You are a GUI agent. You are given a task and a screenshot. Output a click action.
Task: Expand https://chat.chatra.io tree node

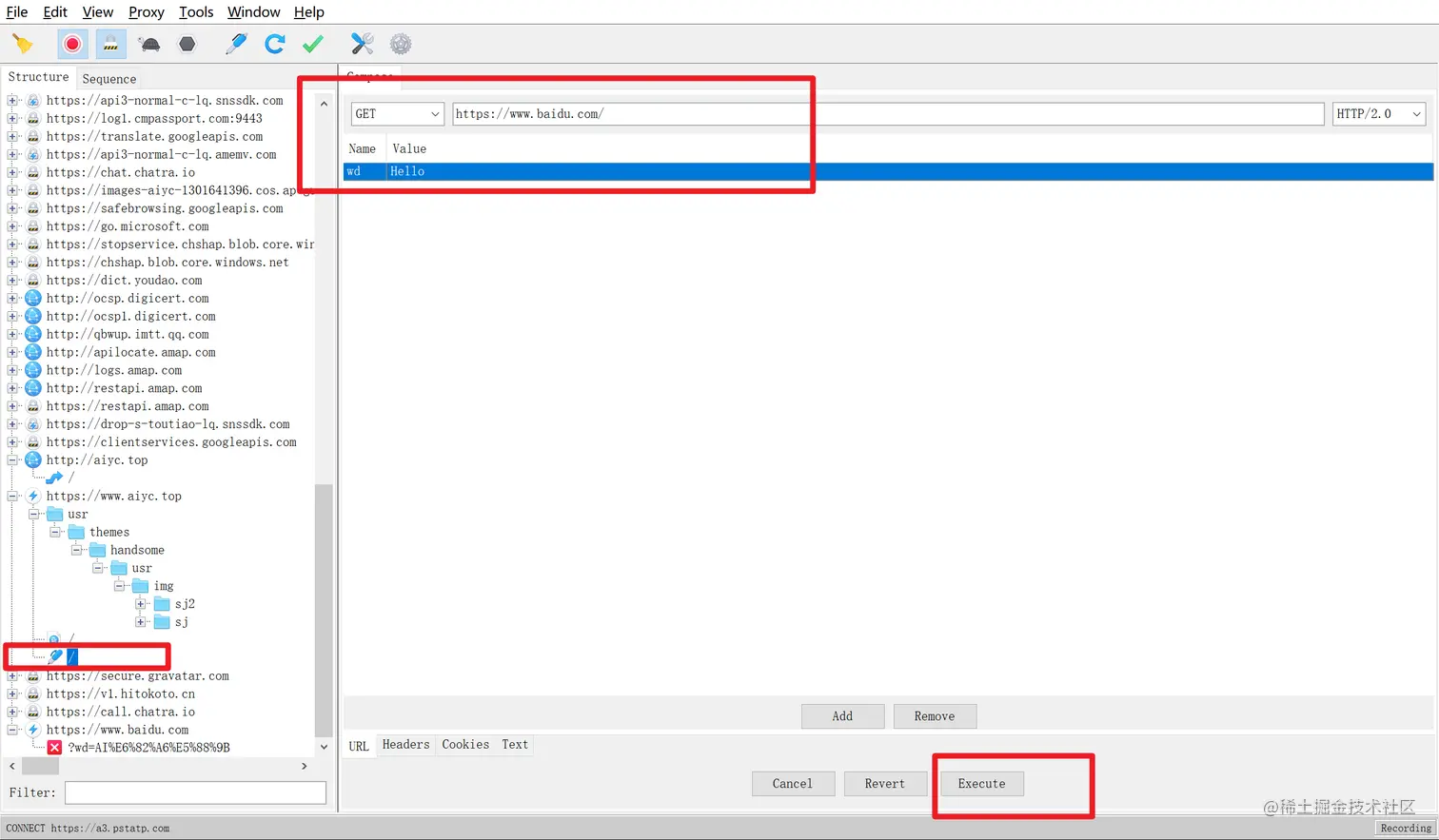click(12, 172)
